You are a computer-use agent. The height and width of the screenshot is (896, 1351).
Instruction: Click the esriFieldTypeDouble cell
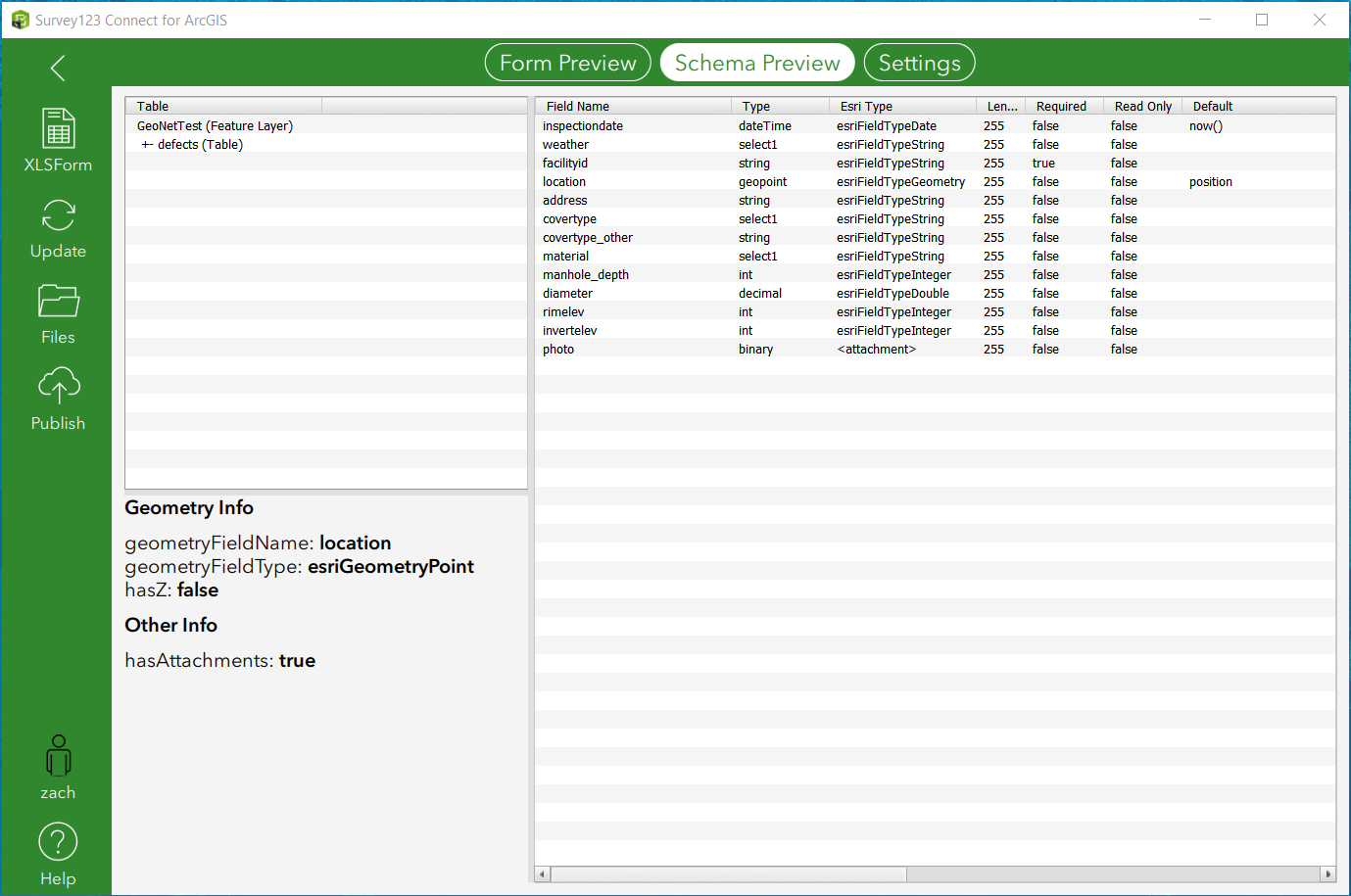(x=893, y=293)
